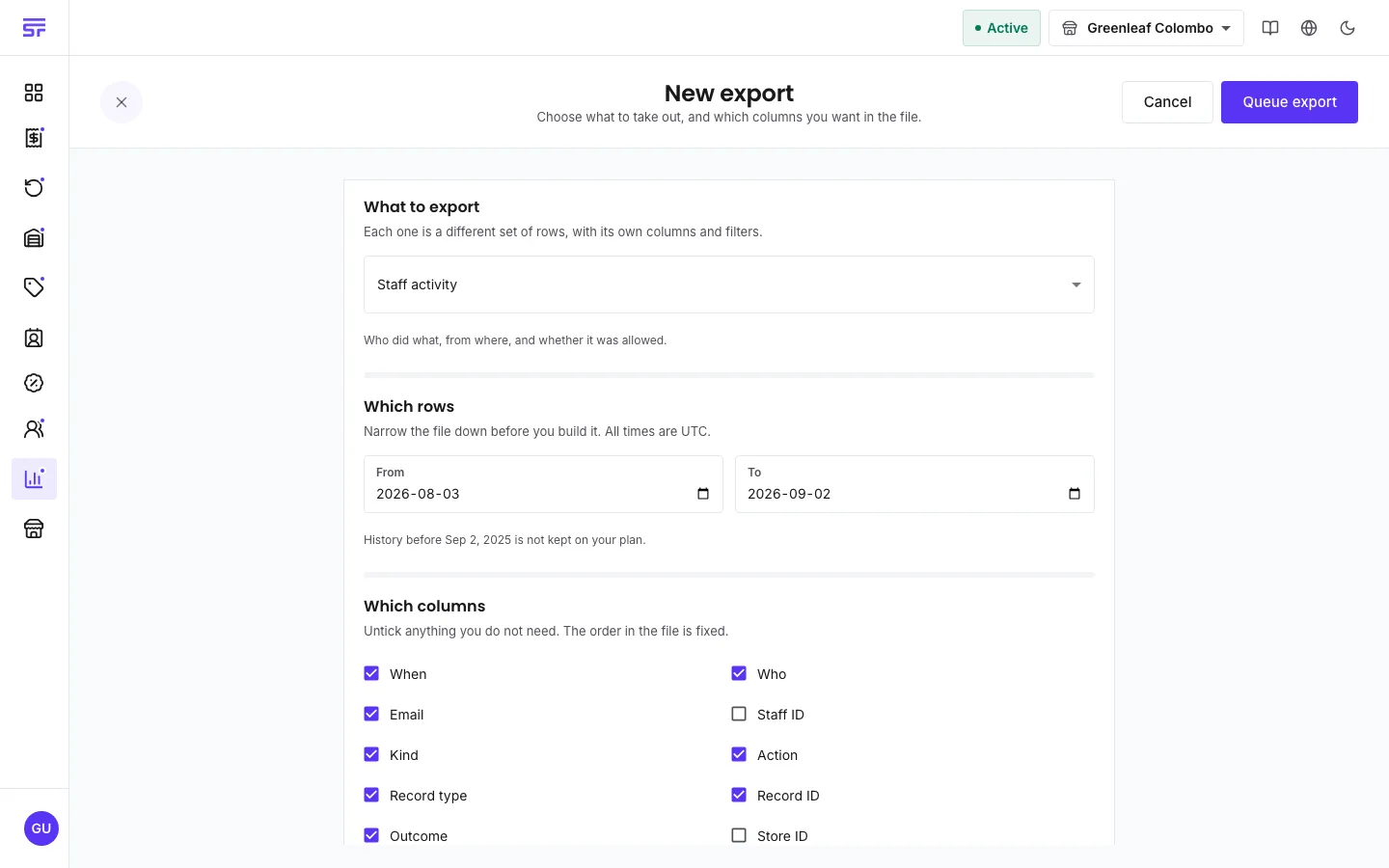Screen dimensions: 1389x868
Task: Click the Active status badge
Action: click(1001, 28)
